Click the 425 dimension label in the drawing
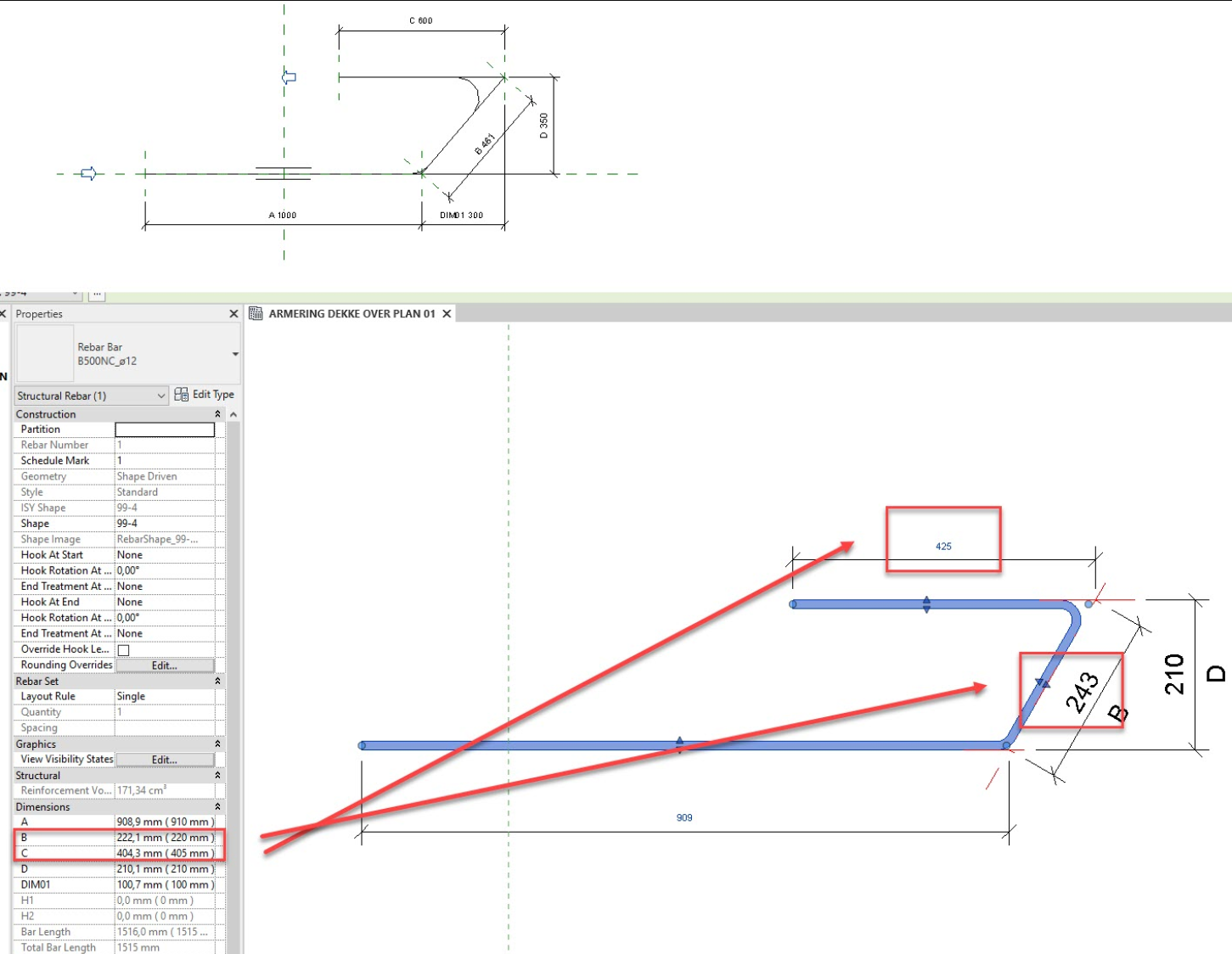The height and width of the screenshot is (954, 1232). click(x=944, y=547)
